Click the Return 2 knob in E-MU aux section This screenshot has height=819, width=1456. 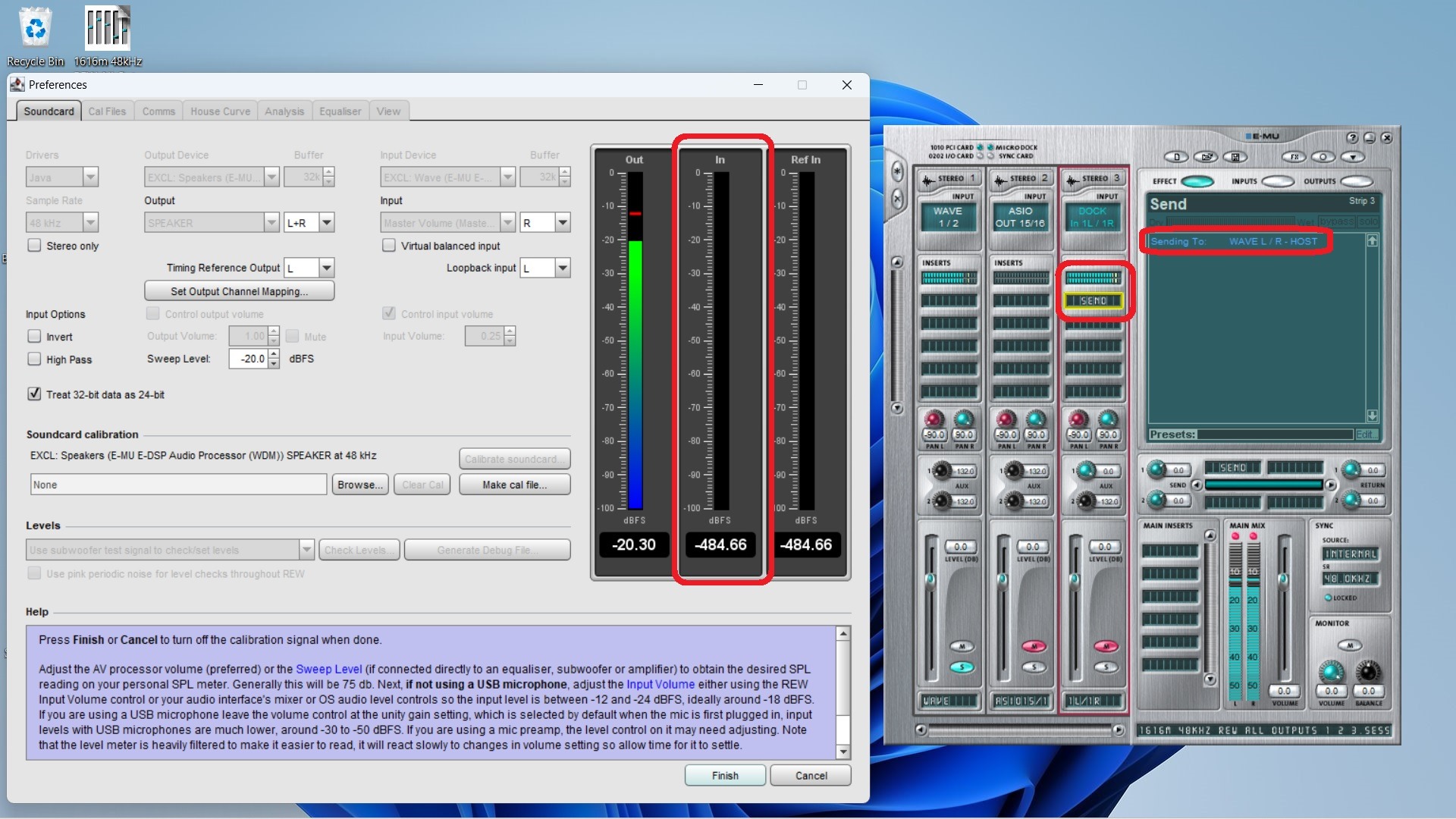[1351, 500]
